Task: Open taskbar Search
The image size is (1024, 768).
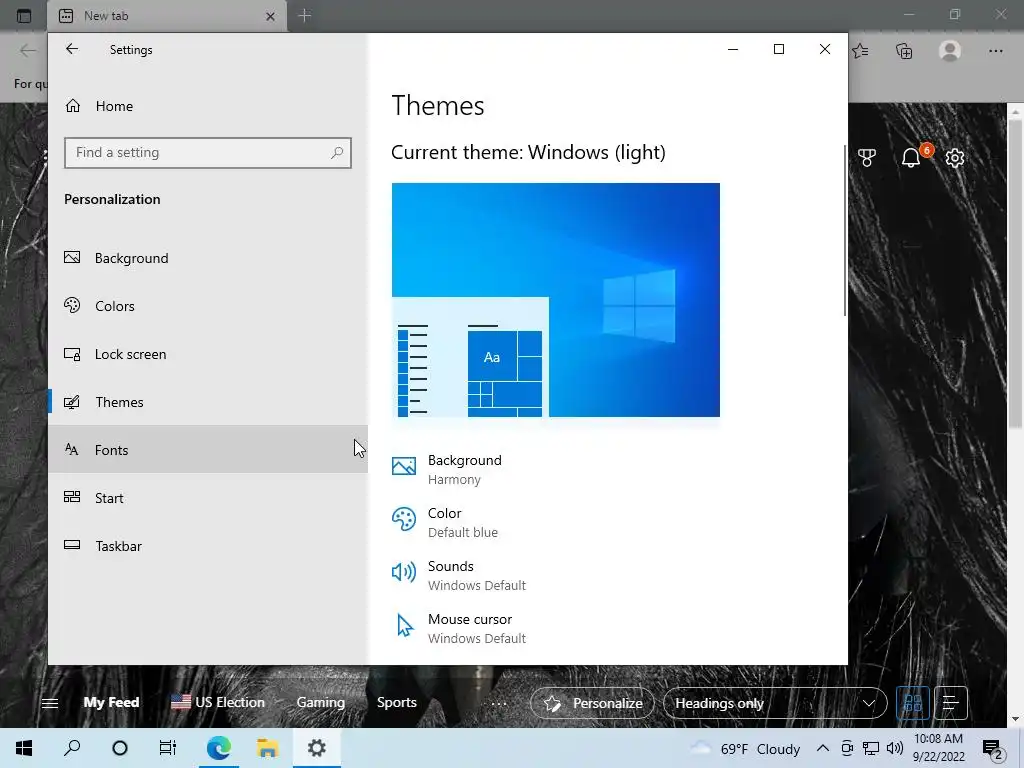Action: tap(72, 748)
